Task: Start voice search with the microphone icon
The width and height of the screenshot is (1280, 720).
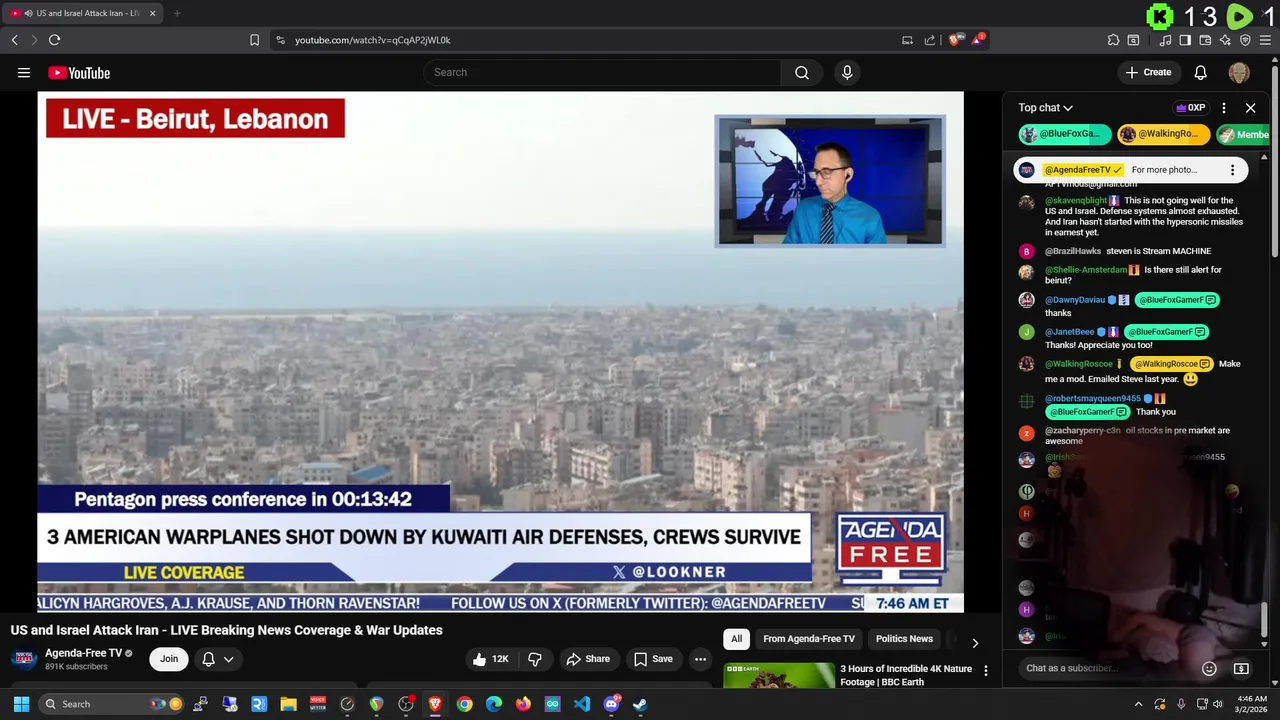Action: [x=847, y=72]
